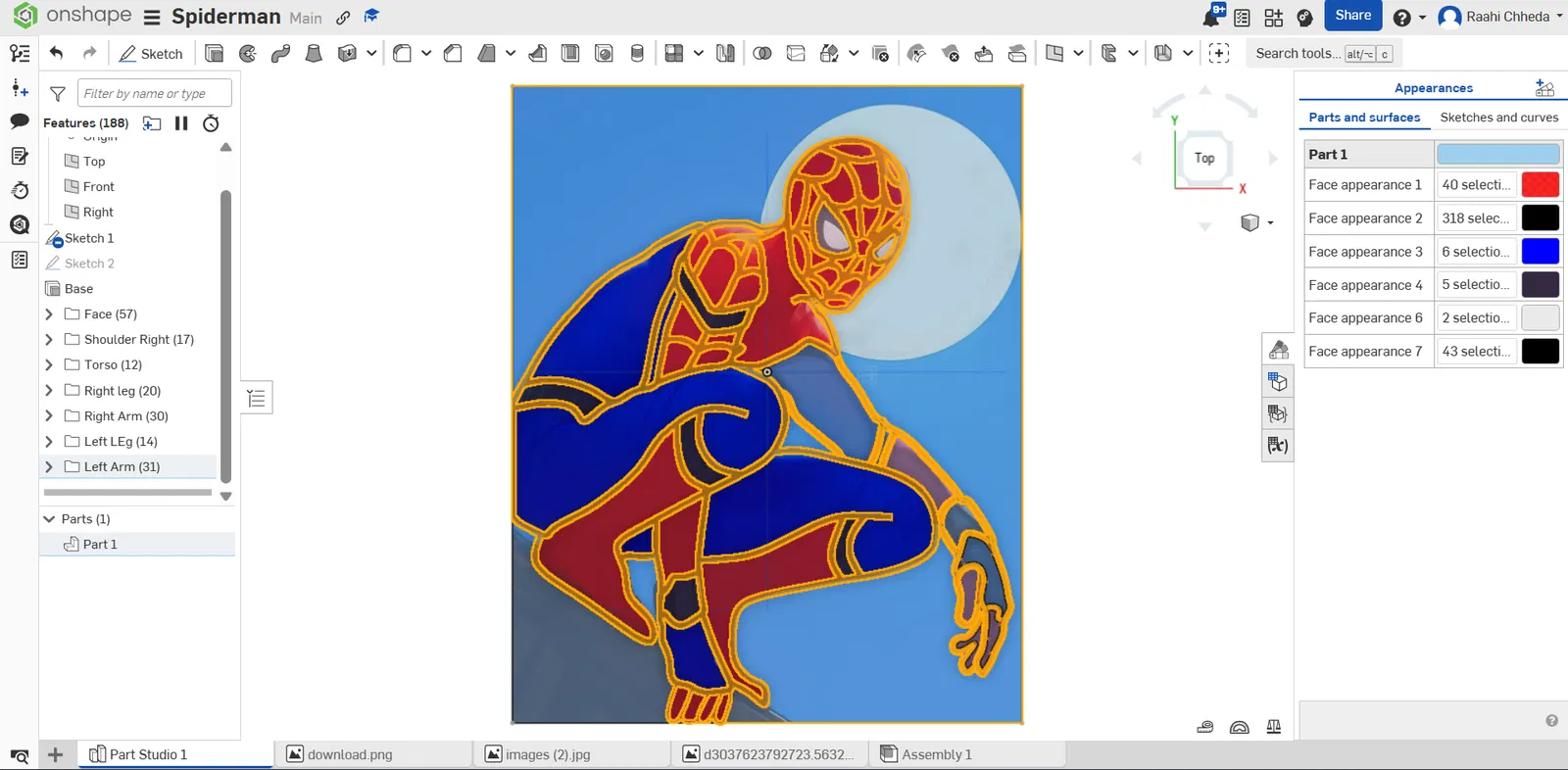Viewport: 1568px width, 770px height.
Task: Open the App Store grid icon
Action: 1273,18
